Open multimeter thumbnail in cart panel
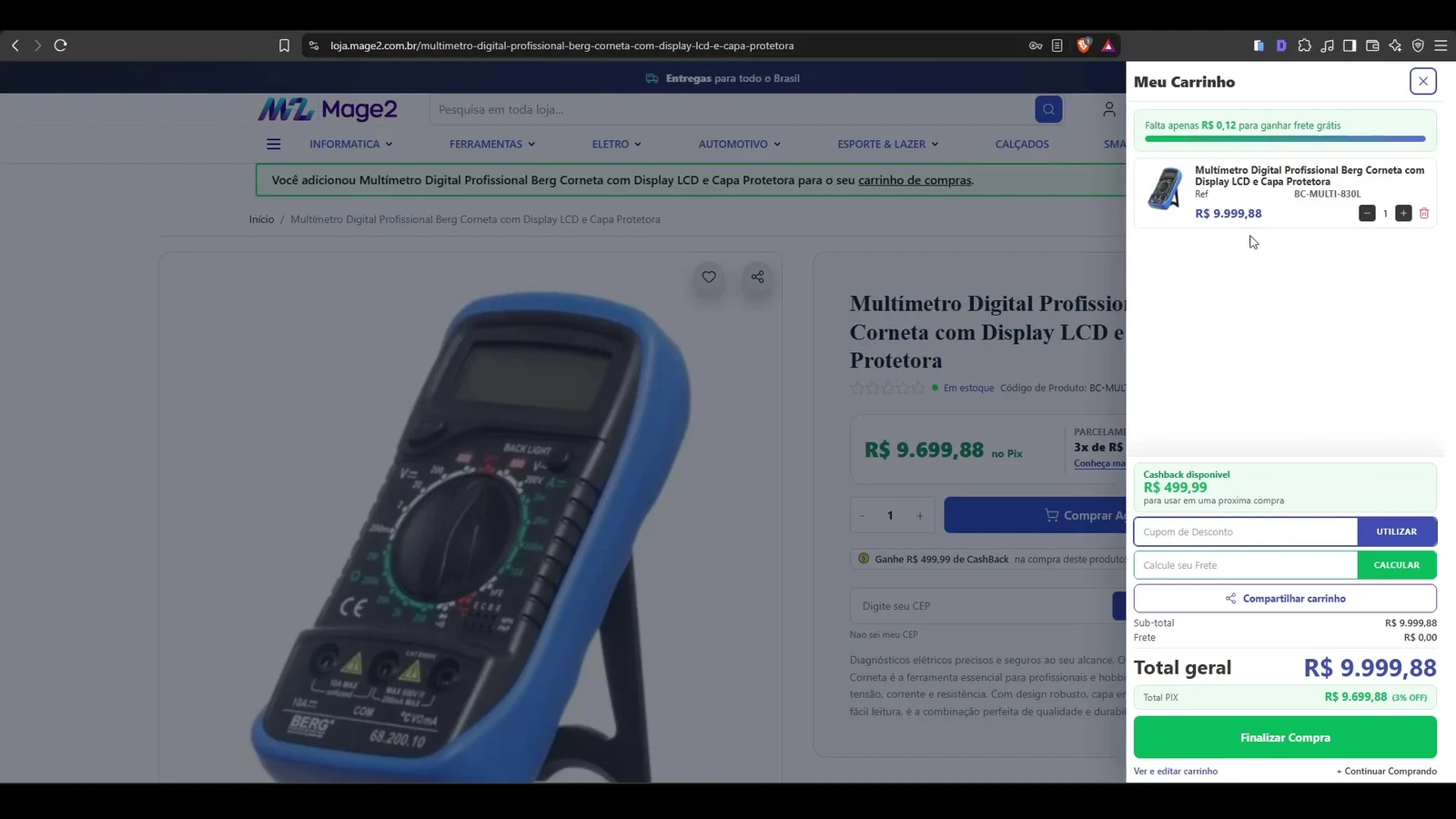This screenshot has width=1456, height=819. pos(1165,188)
